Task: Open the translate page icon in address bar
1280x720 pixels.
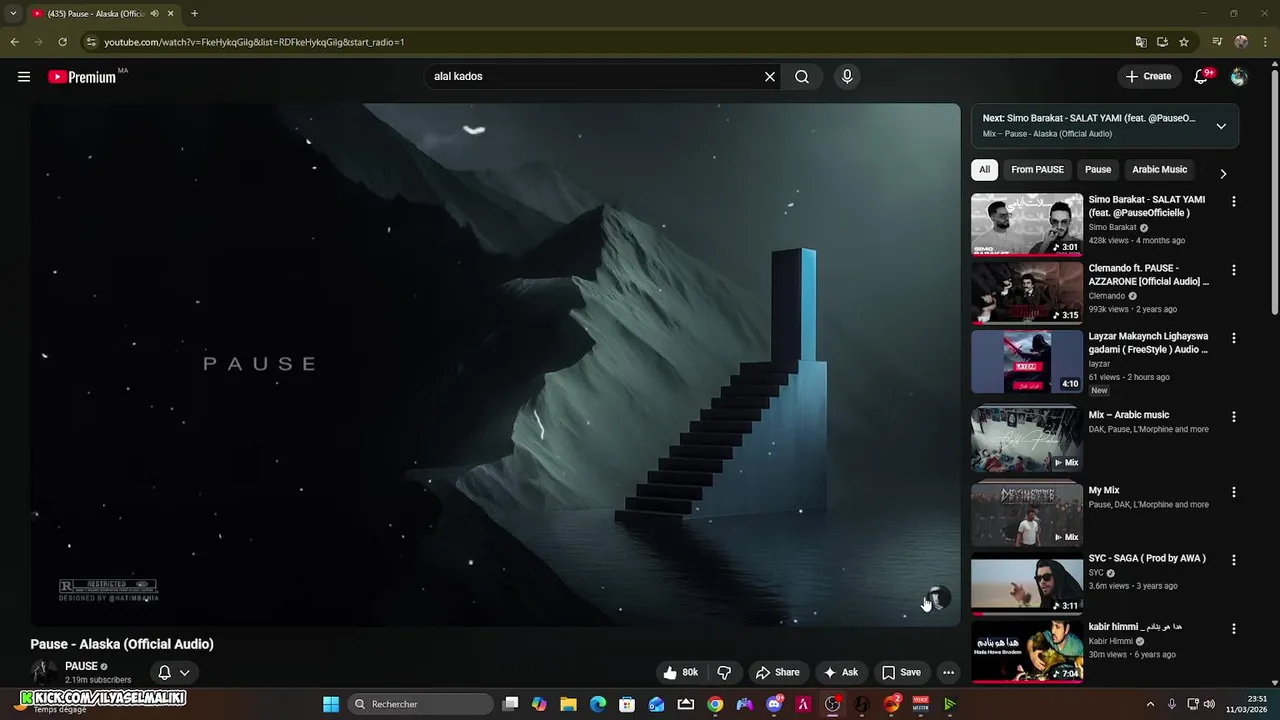Action: click(x=1141, y=42)
